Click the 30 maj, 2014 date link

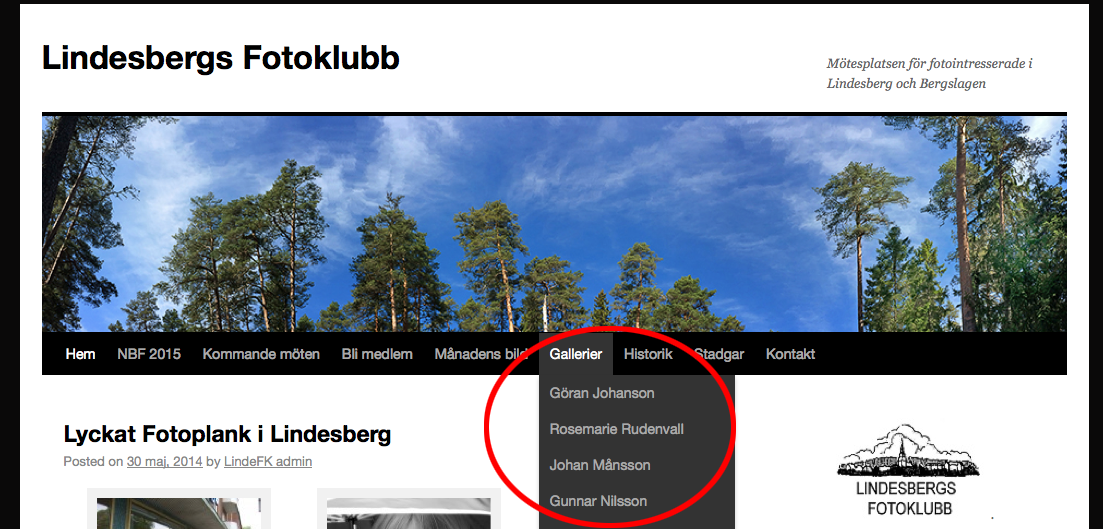[x=165, y=461]
